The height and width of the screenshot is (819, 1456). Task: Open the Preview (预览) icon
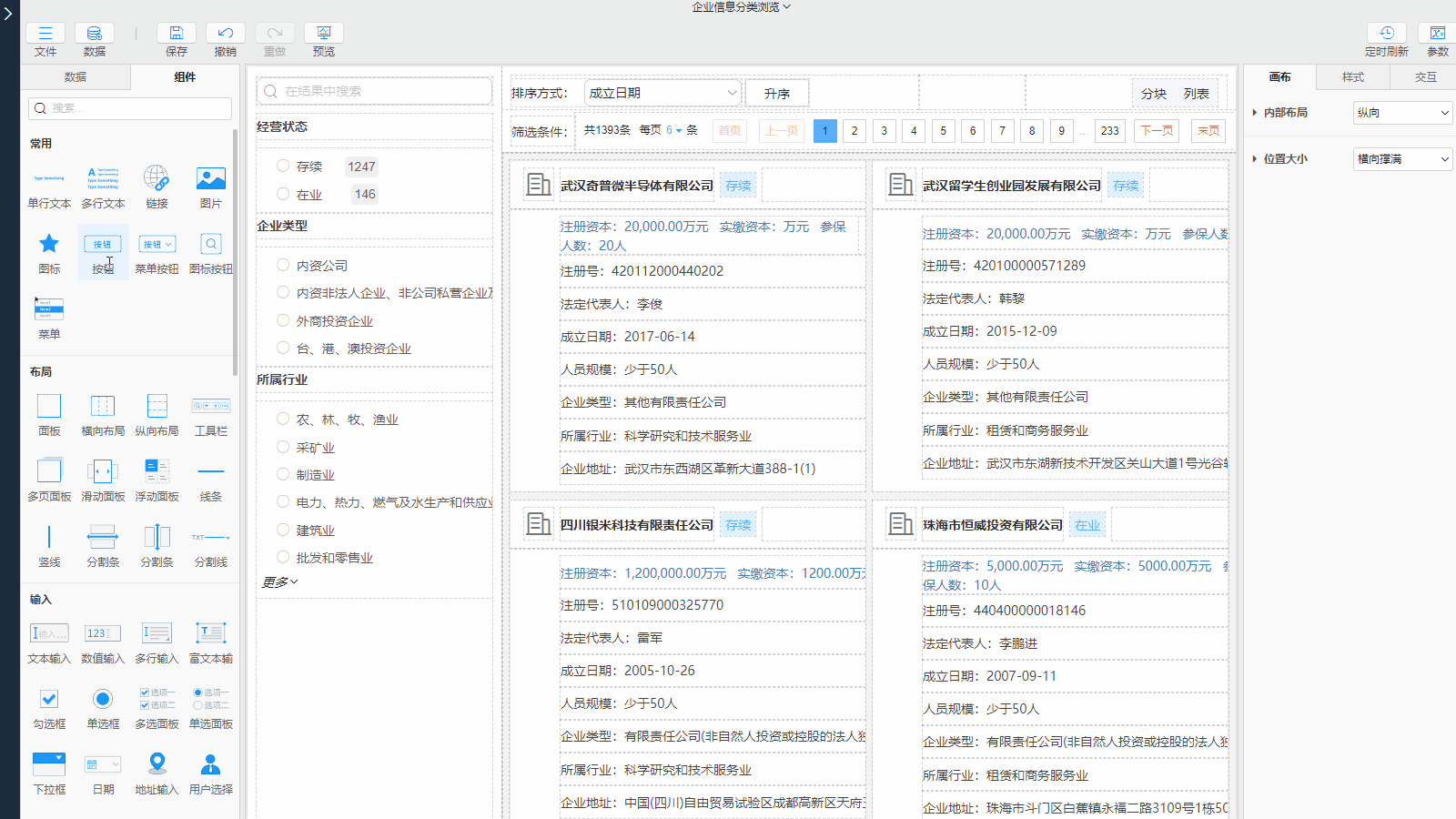click(x=324, y=34)
